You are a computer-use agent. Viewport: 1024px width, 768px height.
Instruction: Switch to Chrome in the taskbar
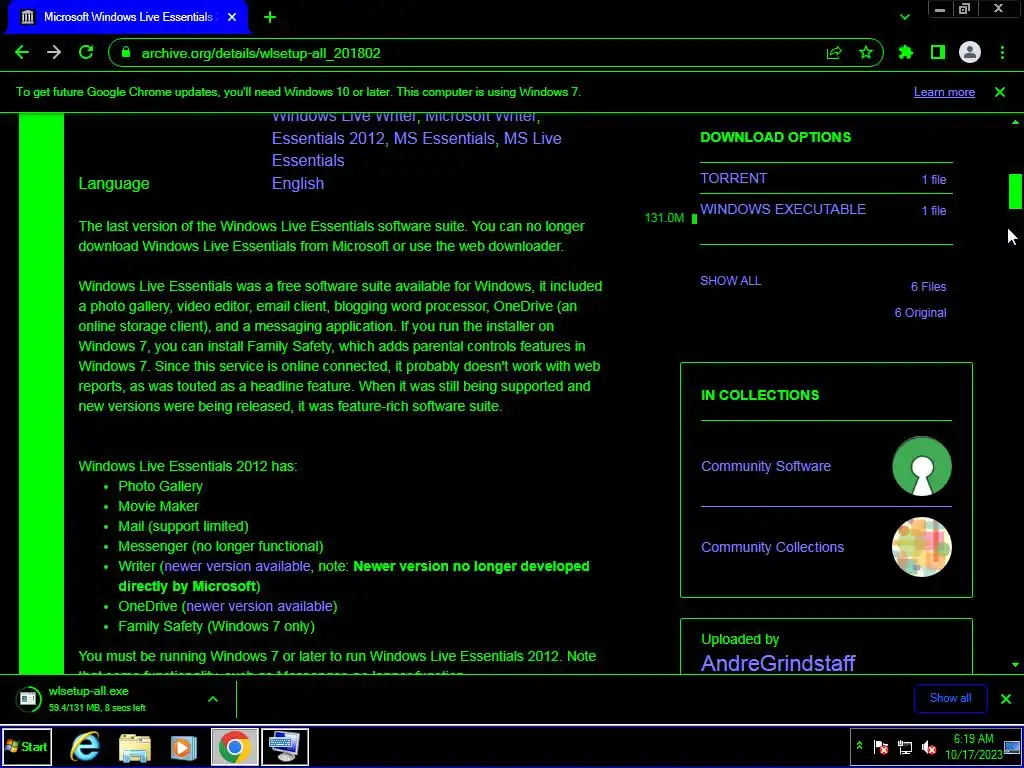tap(234, 746)
